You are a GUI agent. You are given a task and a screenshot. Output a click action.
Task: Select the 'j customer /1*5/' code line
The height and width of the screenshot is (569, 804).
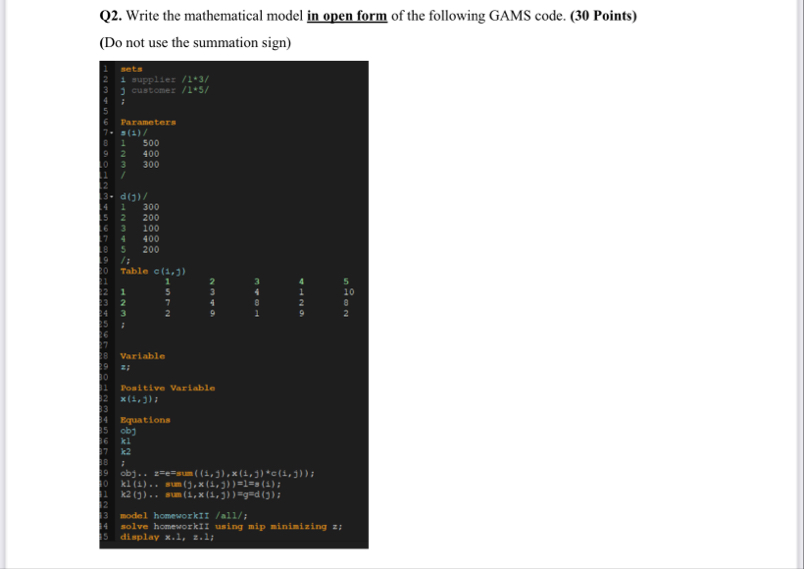[165, 90]
